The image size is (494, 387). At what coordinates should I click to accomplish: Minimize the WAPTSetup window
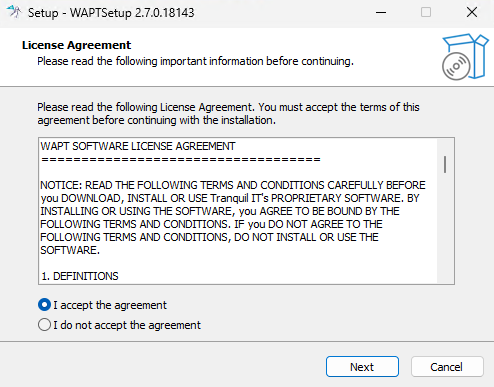tap(381, 13)
